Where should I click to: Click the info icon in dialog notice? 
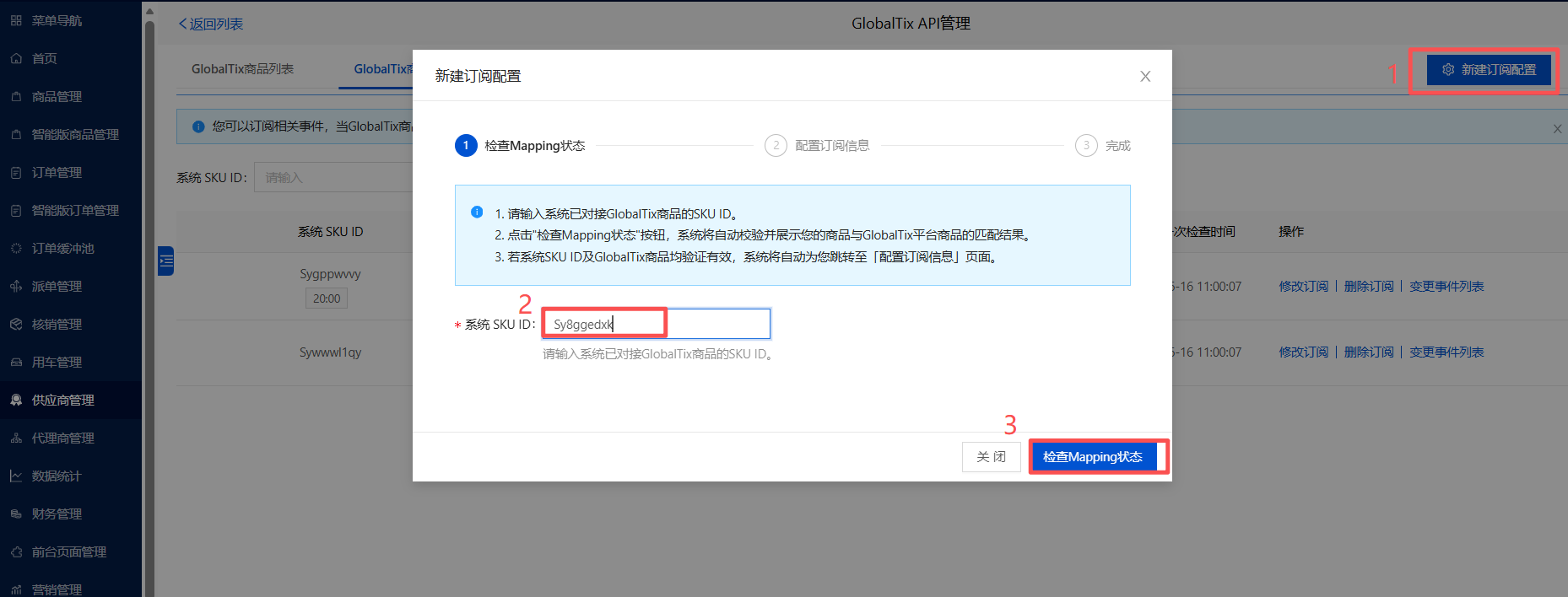click(477, 212)
